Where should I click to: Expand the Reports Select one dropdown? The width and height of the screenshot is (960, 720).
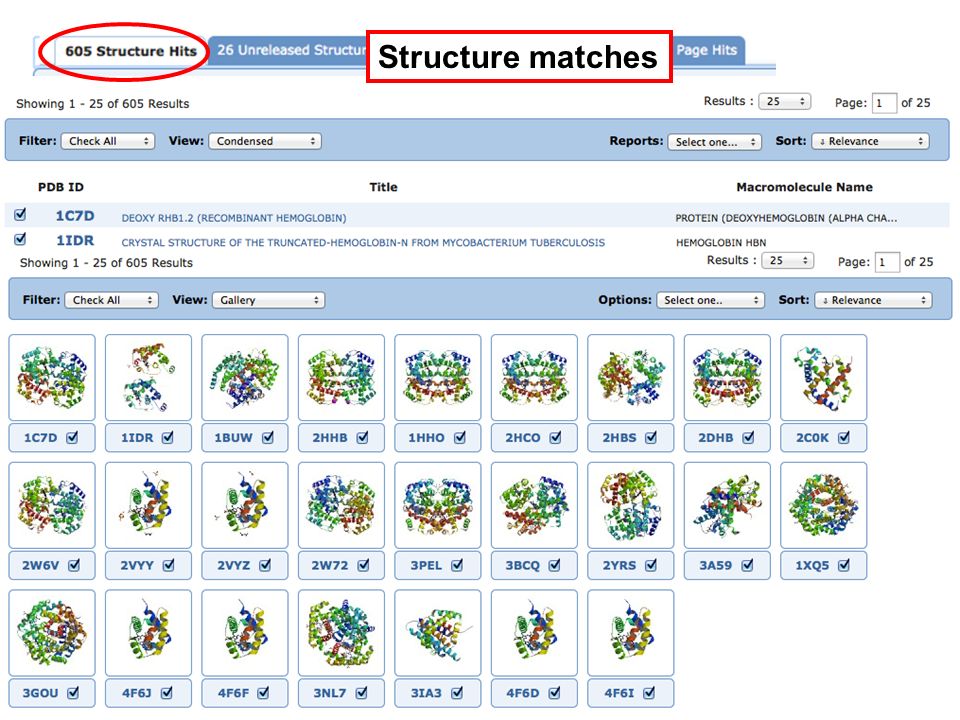[x=714, y=141]
